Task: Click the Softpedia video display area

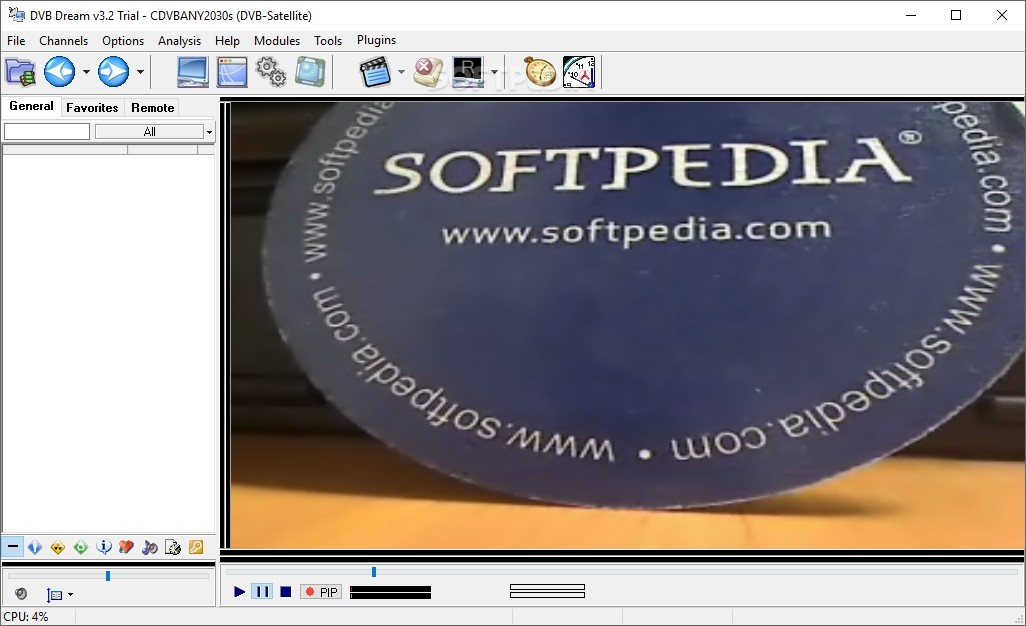Action: 627,325
